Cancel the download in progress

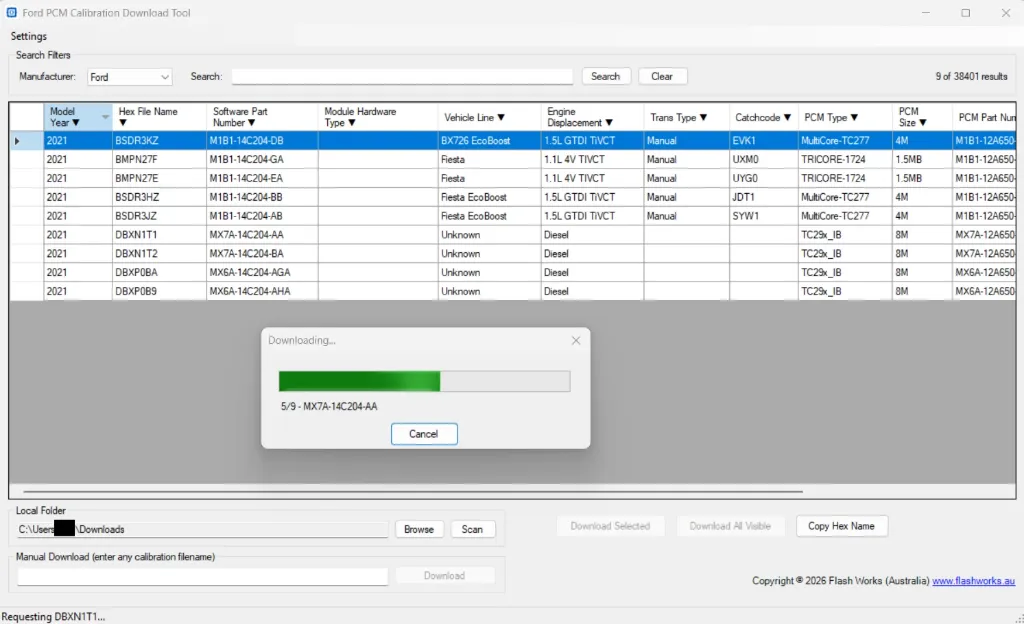click(424, 434)
